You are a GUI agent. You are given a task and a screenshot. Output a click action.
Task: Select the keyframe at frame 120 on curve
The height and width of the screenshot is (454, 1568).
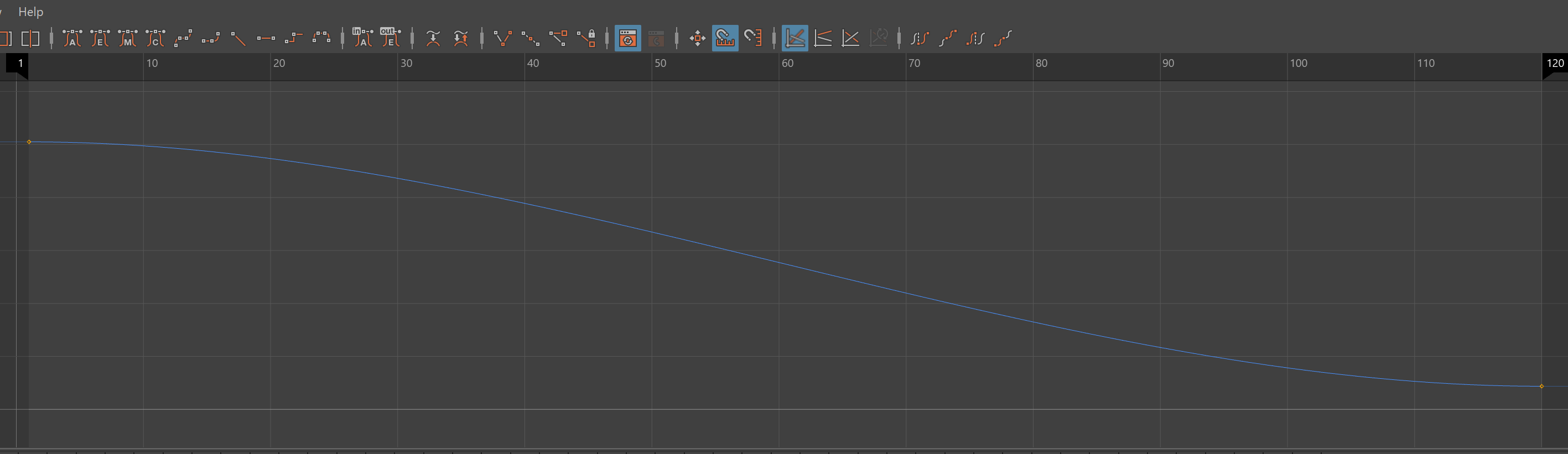pos(1541,387)
